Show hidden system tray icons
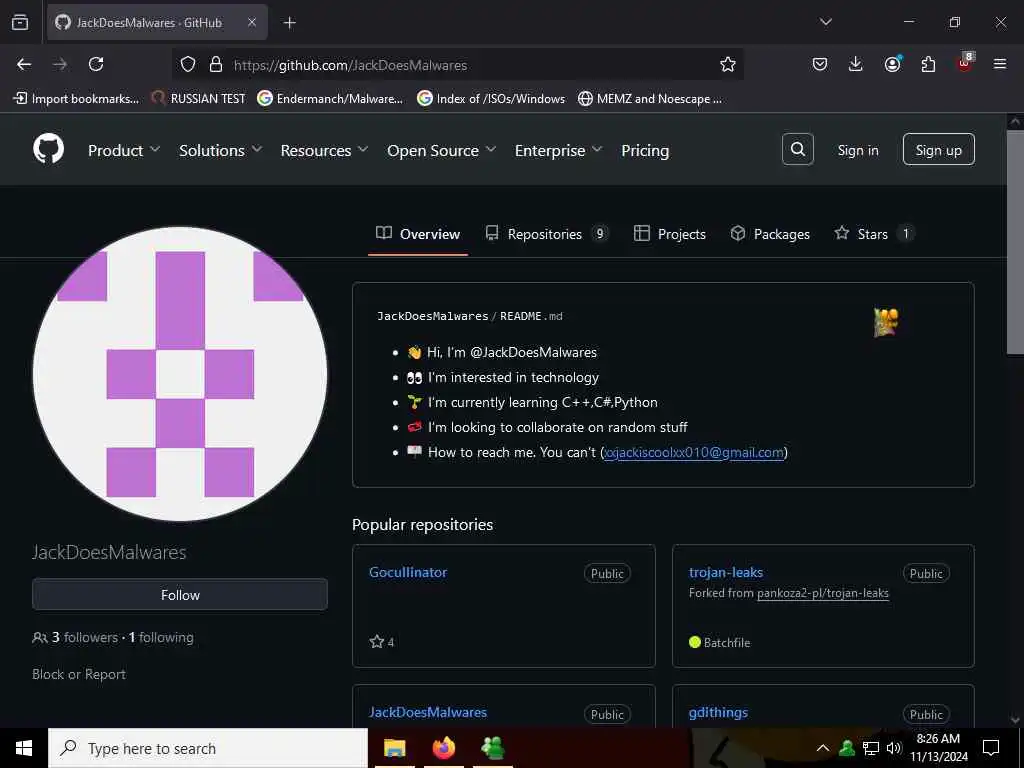Image resolution: width=1024 pixels, height=768 pixels. click(823, 748)
